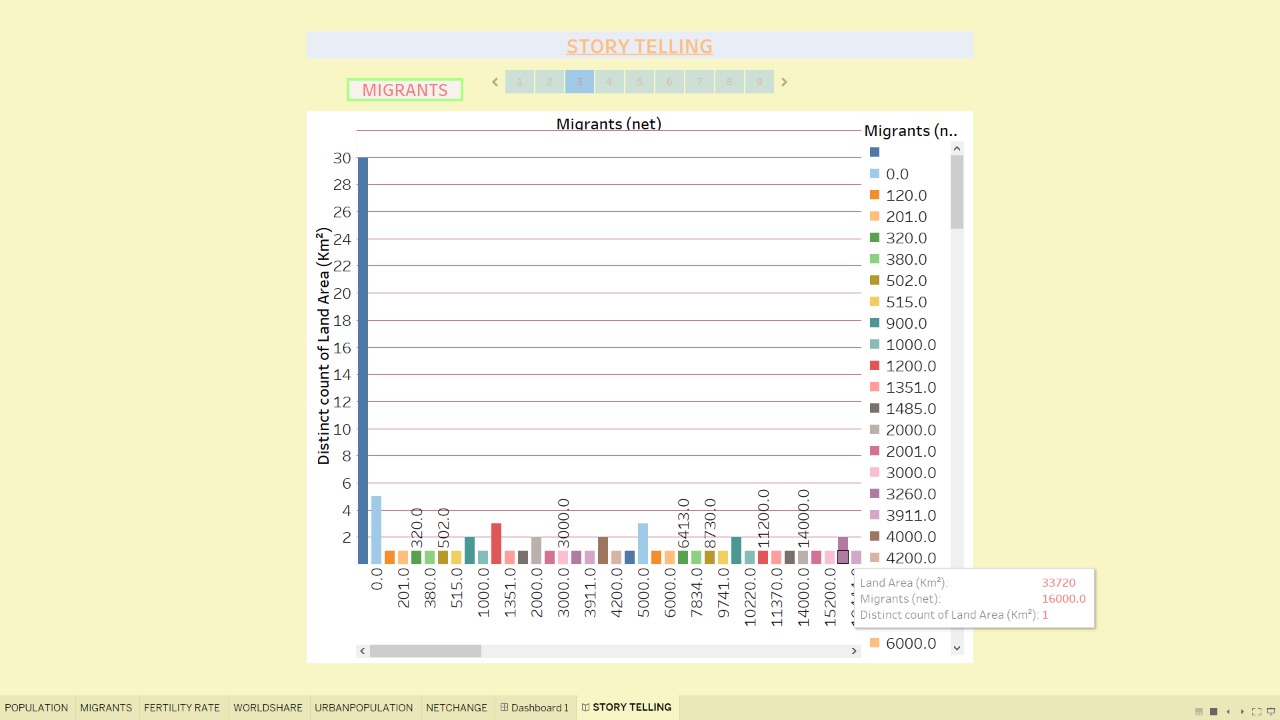The image size is (1280, 720).
Task: Open URBANPOPULATION sheet tab
Action: pyautogui.click(x=364, y=707)
